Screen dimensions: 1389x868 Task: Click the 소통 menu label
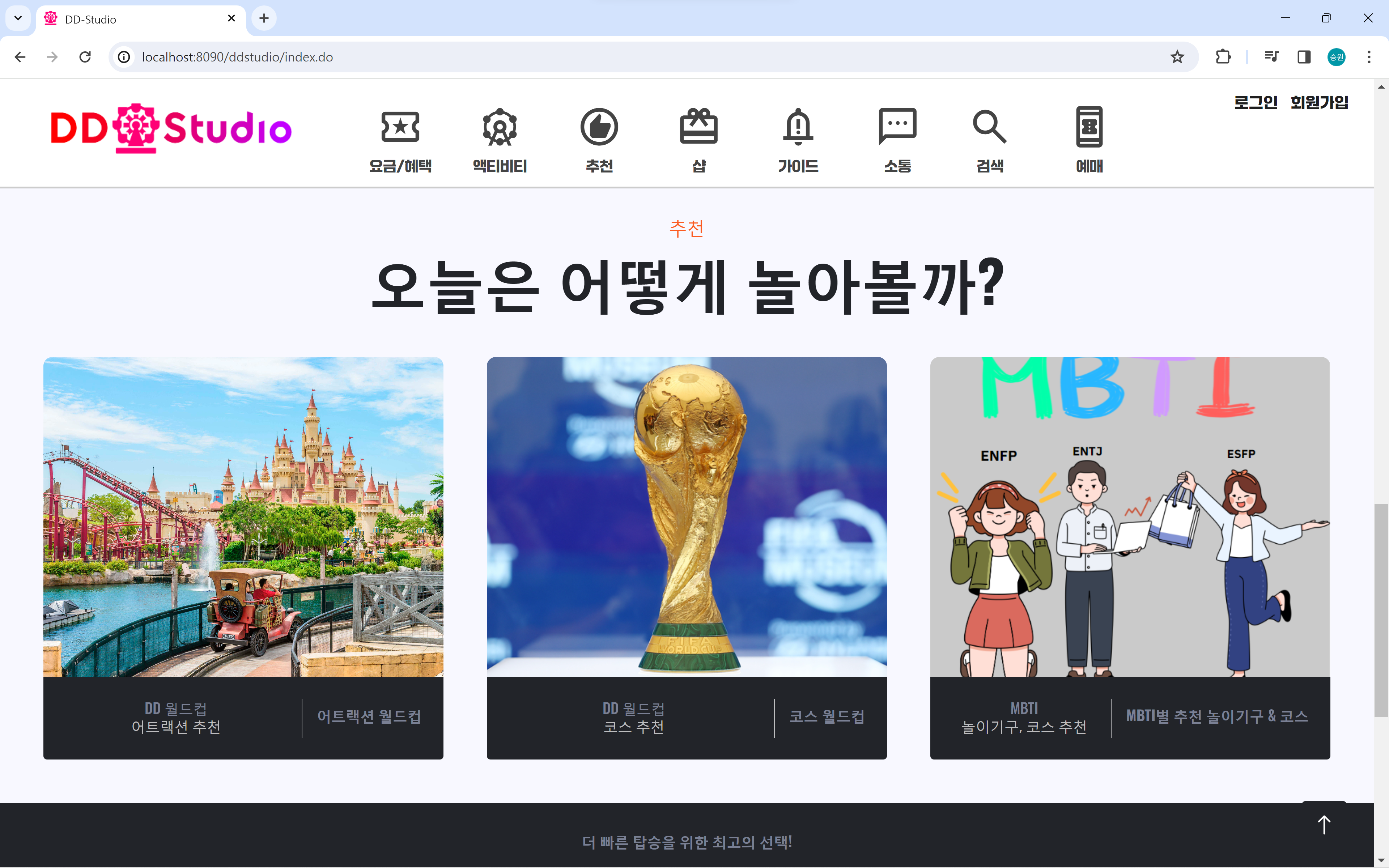point(897,166)
